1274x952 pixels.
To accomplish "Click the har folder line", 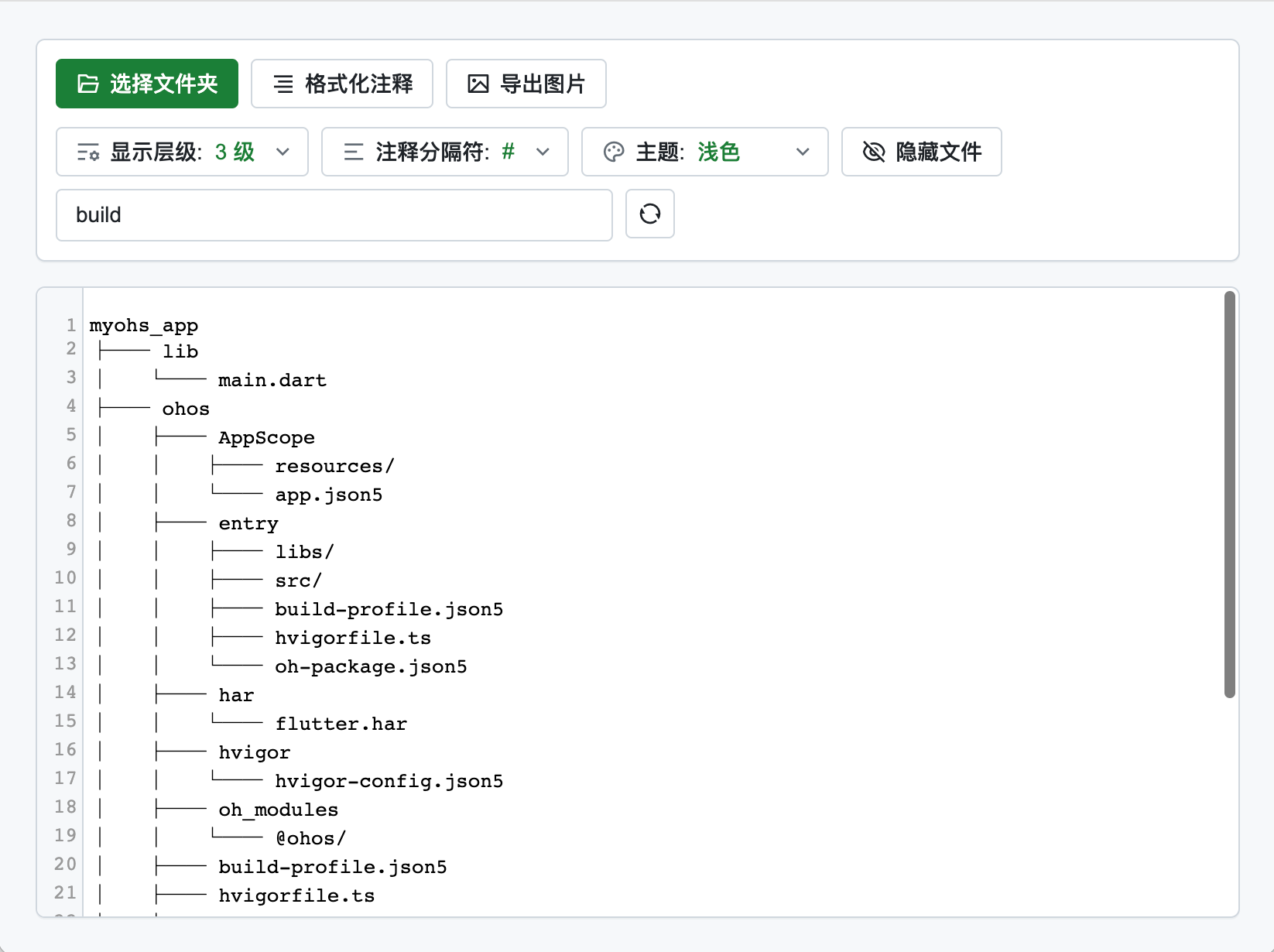I will pyautogui.click(x=236, y=696).
